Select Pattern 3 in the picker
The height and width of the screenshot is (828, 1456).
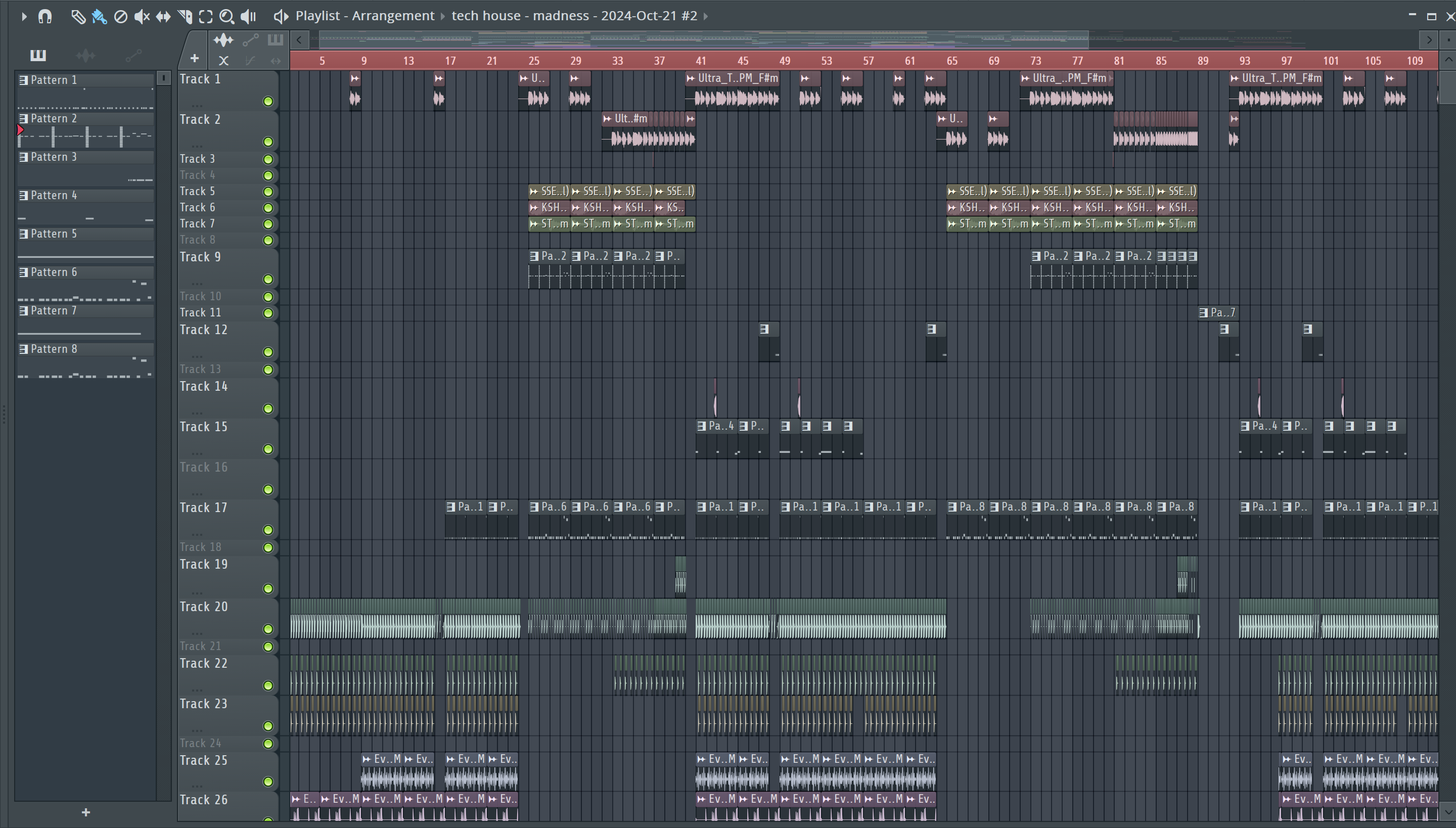pyautogui.click(x=85, y=157)
